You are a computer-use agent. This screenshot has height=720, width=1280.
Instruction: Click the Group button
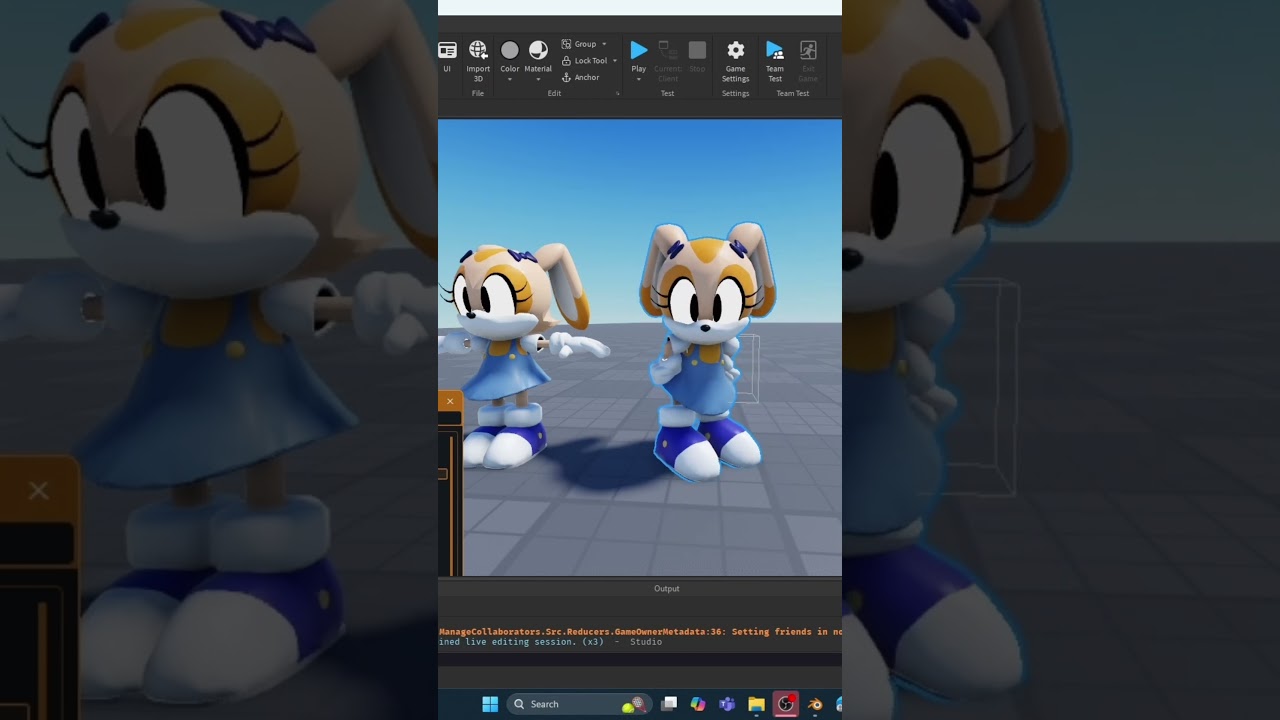point(579,44)
